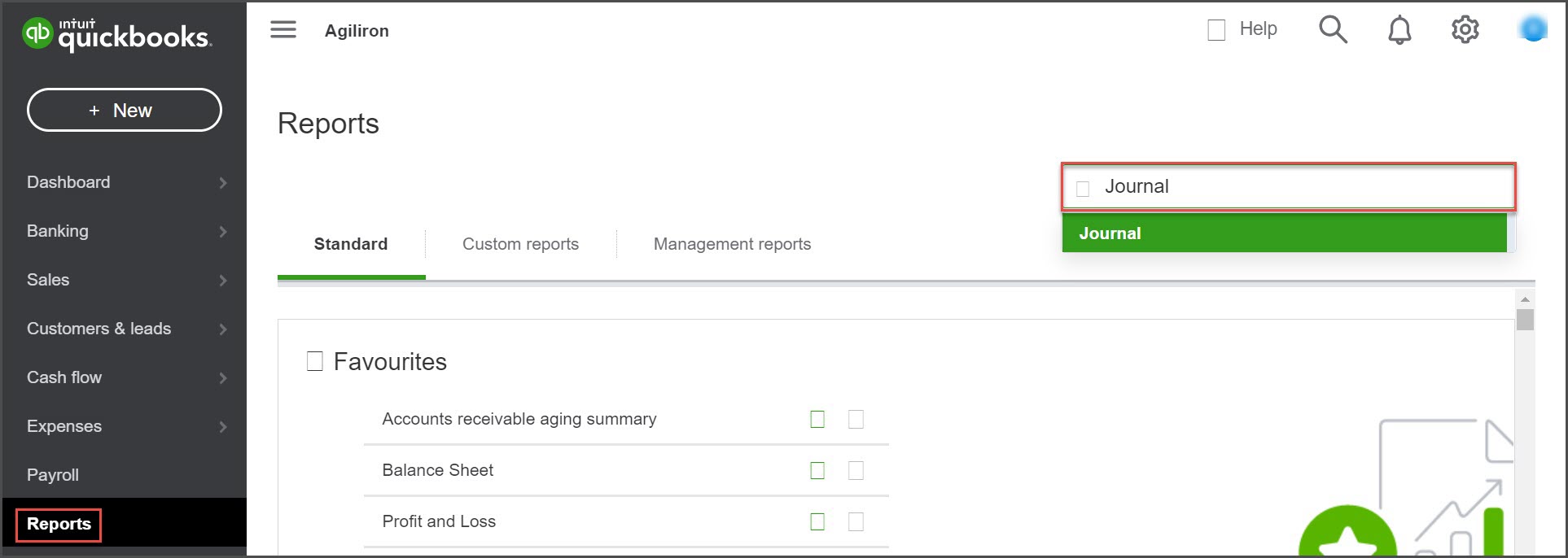Click the + New button
The image size is (1568, 558).
coord(125,110)
